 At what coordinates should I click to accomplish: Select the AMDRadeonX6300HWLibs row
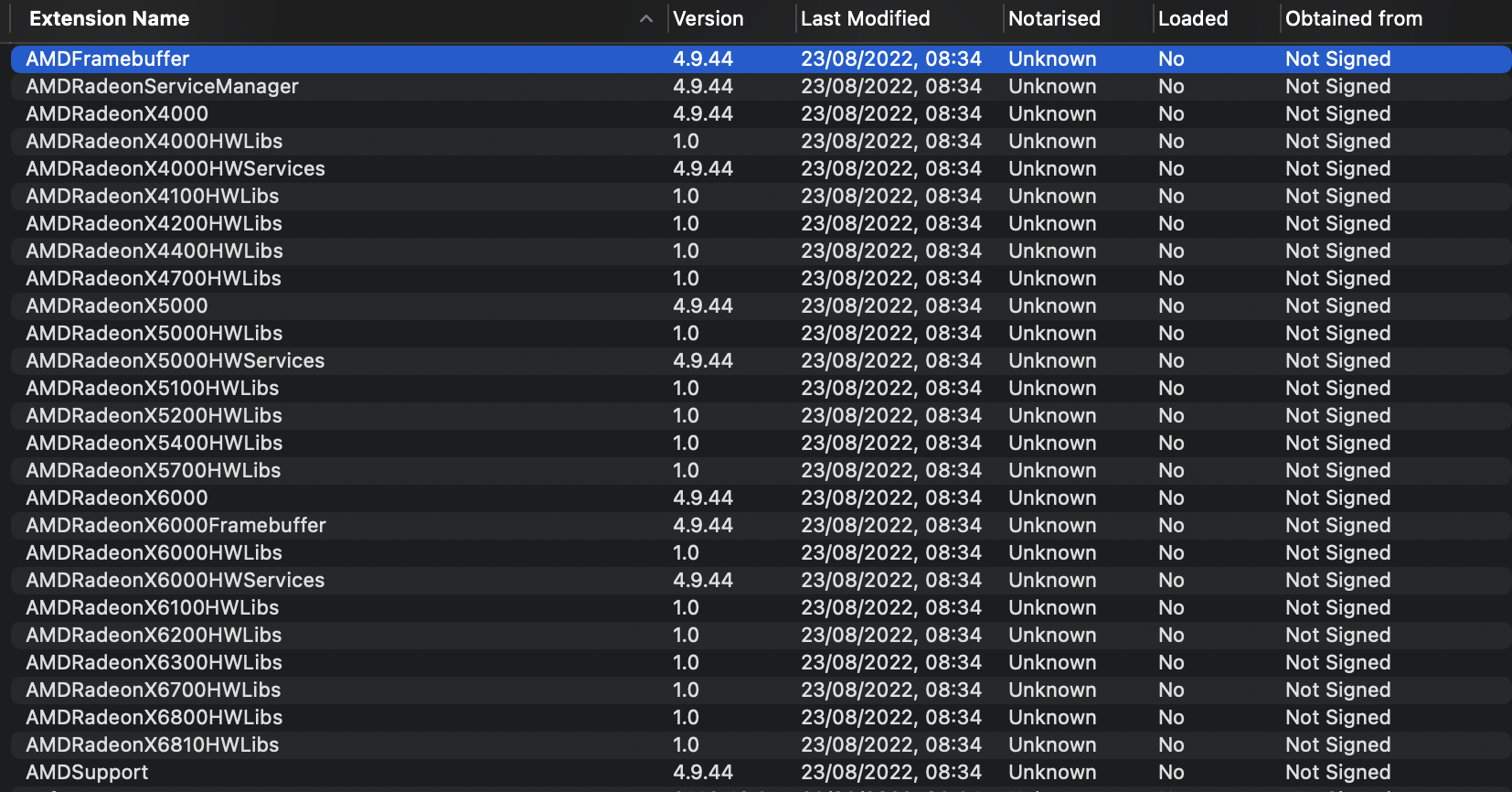point(761,662)
